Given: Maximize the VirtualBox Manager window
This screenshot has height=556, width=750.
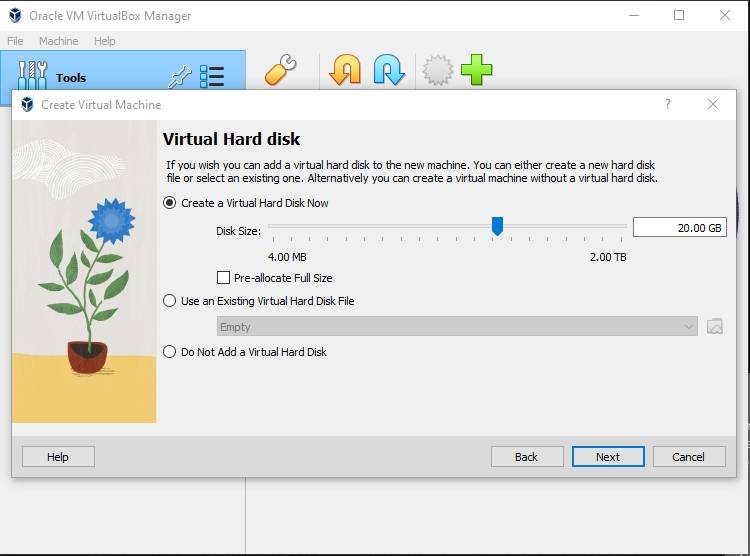Looking at the screenshot, I should 679,15.
